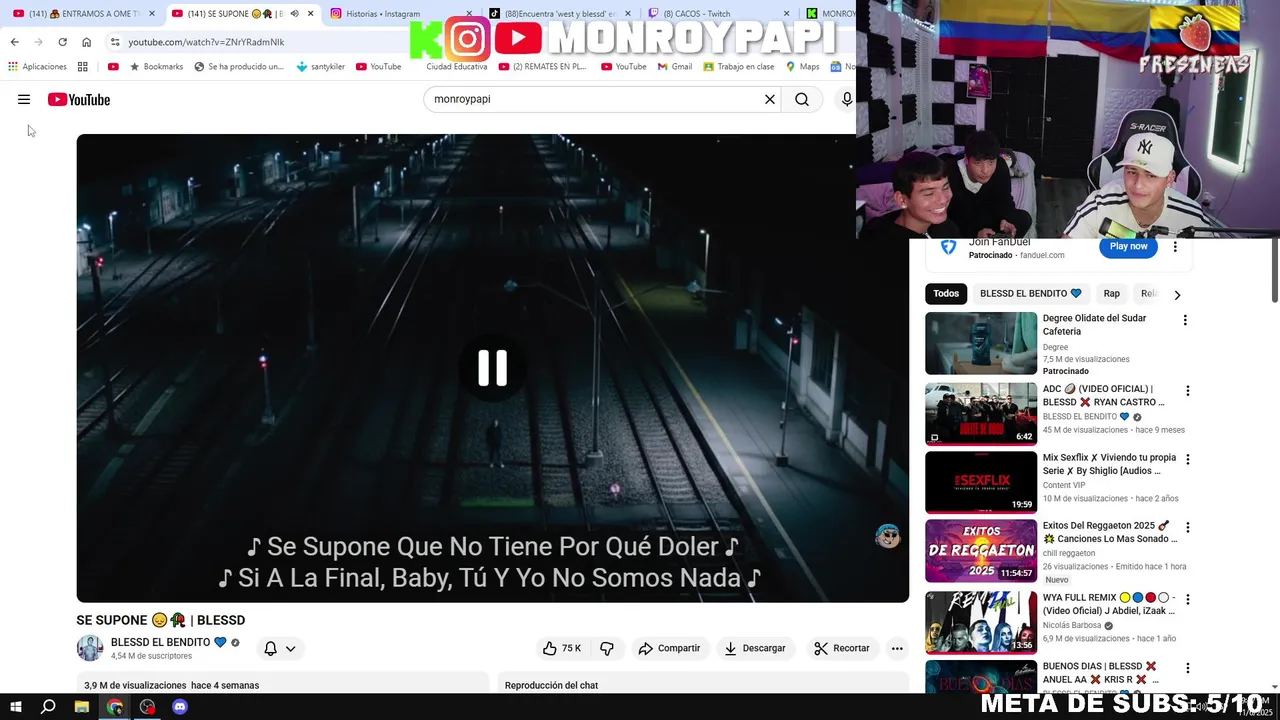
Task: Select the BLESSD EL BENDITO filter chip
Action: pos(1030,293)
